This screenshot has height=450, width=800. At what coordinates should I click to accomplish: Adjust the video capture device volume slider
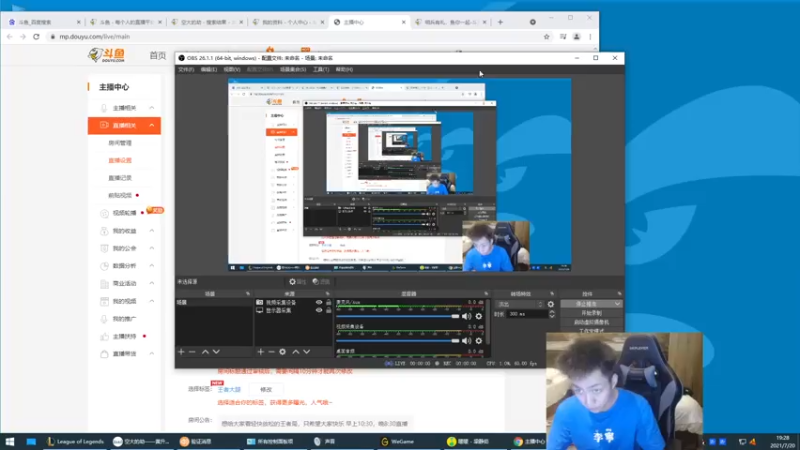pyautogui.click(x=397, y=340)
